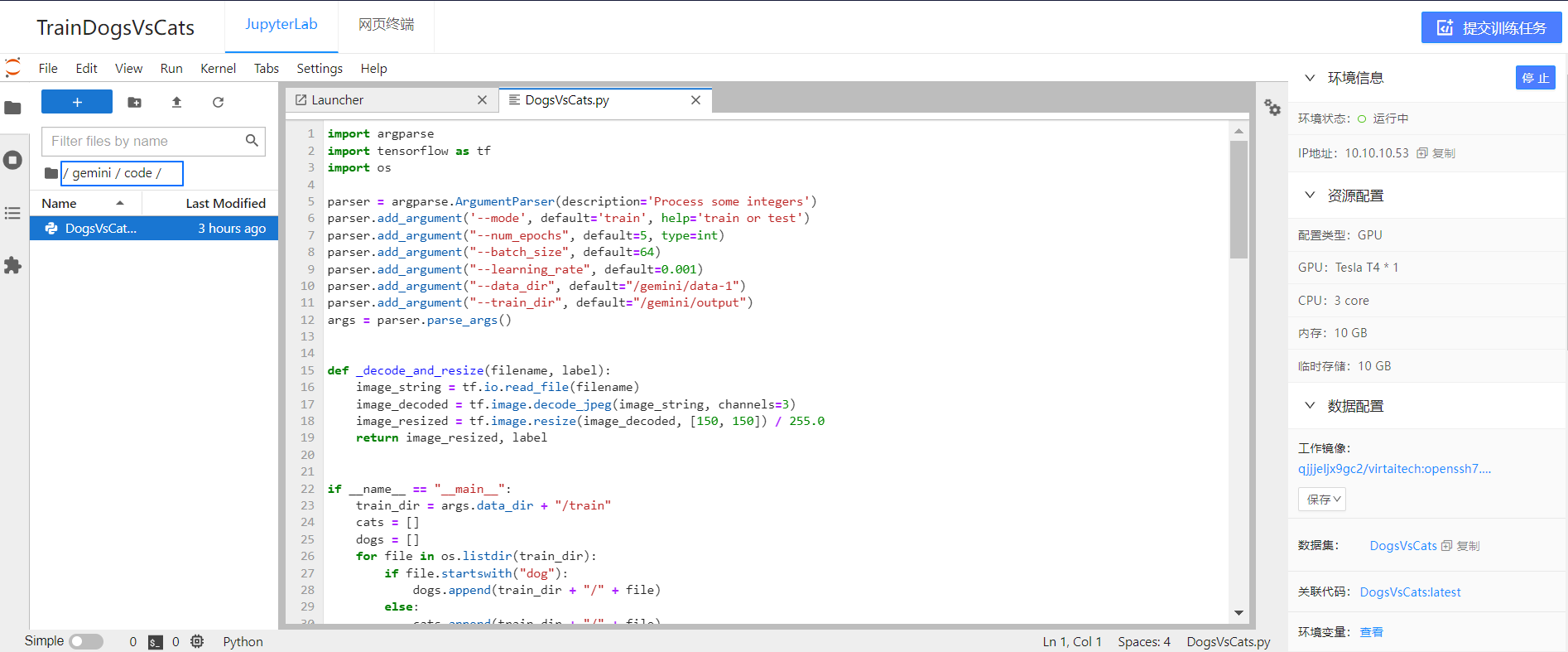
Task: Click the JupyterLab logo icon
Action: [12, 68]
